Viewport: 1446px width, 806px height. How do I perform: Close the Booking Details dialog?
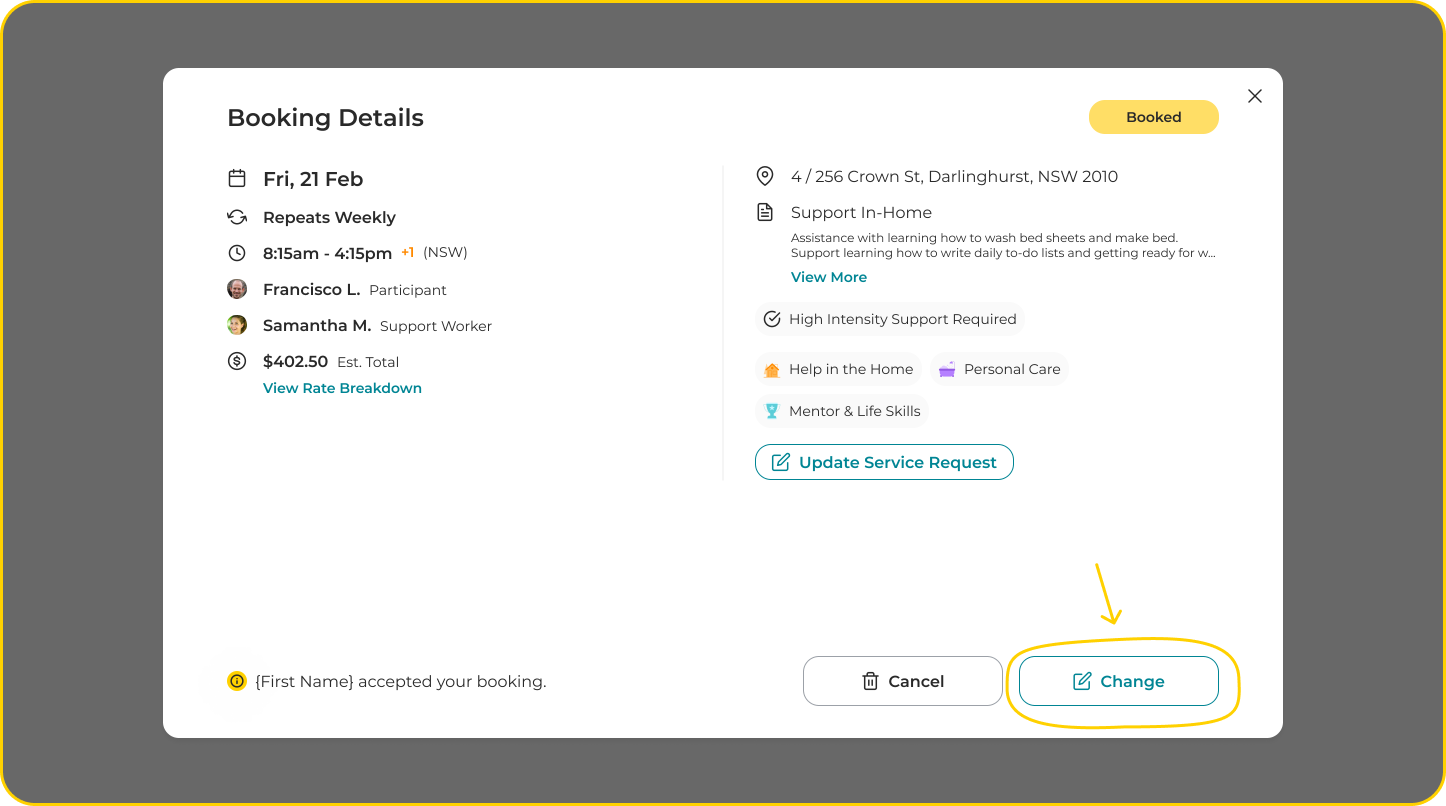(x=1255, y=96)
